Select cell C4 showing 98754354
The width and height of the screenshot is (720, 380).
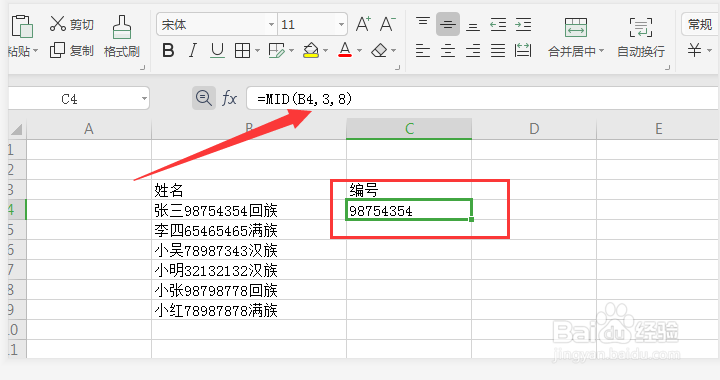[x=409, y=210]
